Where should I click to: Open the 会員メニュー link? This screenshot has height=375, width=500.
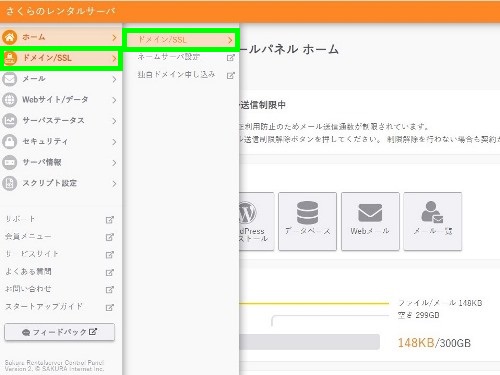click(28, 237)
